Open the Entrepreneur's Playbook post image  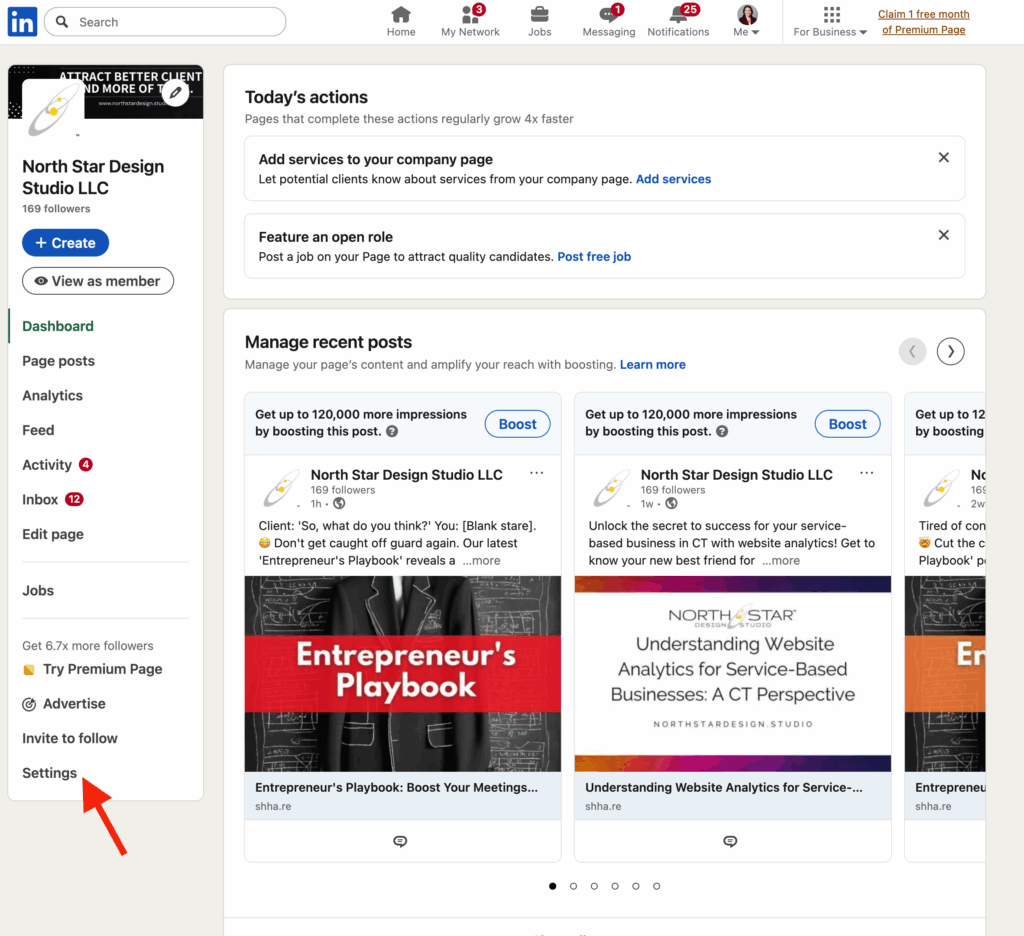coord(403,673)
